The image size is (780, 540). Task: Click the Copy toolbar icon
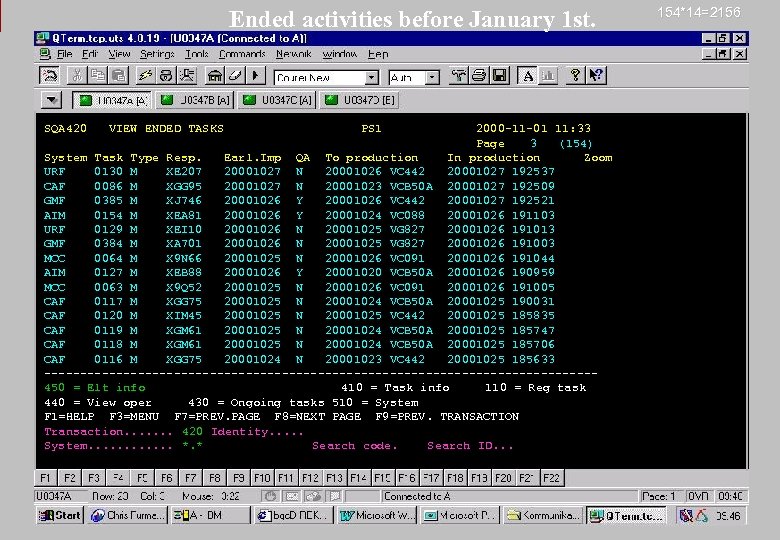click(x=98, y=76)
